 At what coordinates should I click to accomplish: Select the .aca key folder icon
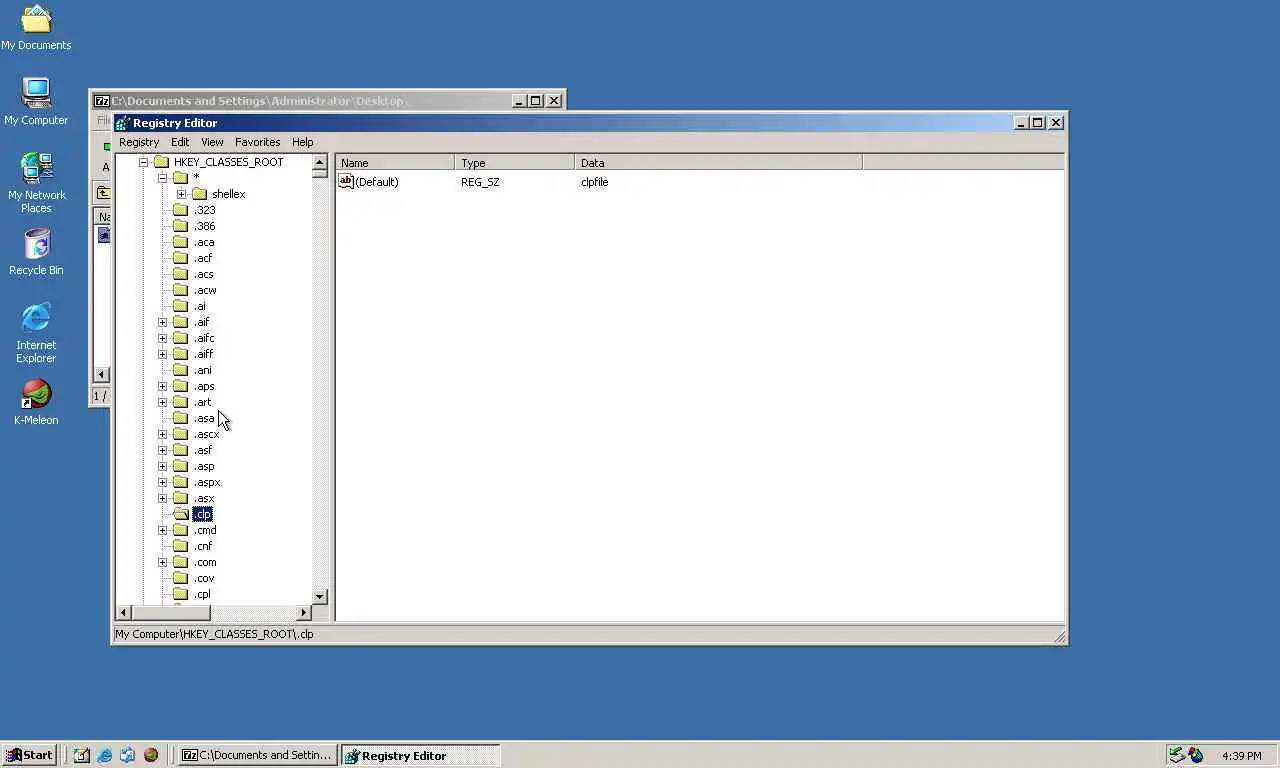(180, 242)
